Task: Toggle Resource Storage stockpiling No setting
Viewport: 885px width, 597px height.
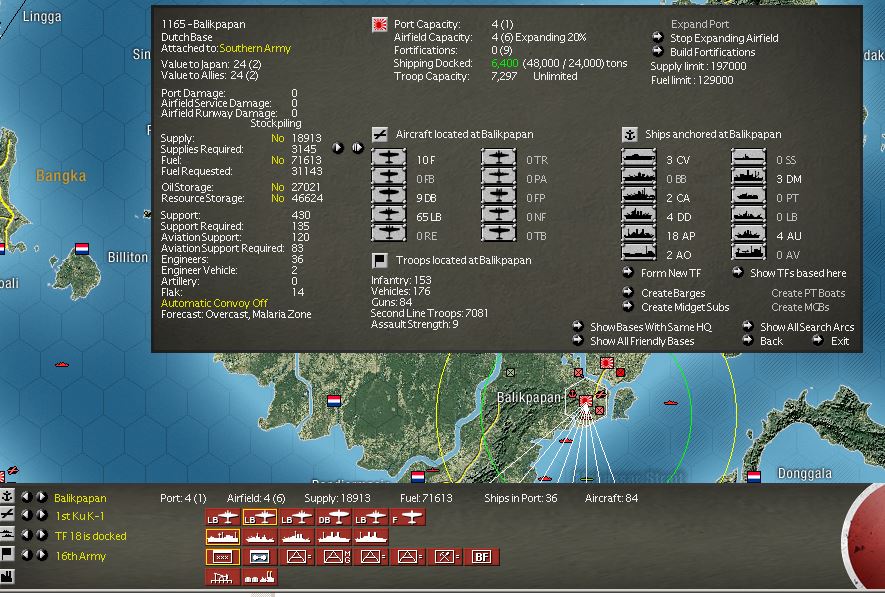Action: tap(277, 198)
